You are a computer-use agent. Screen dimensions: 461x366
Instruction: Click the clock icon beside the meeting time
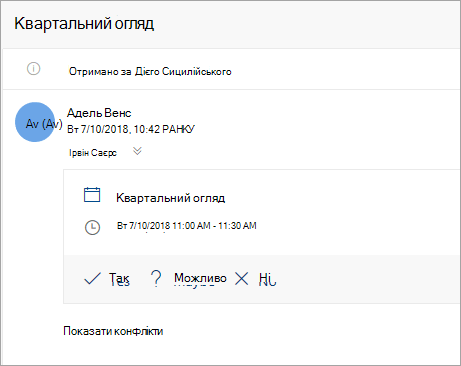(92, 227)
